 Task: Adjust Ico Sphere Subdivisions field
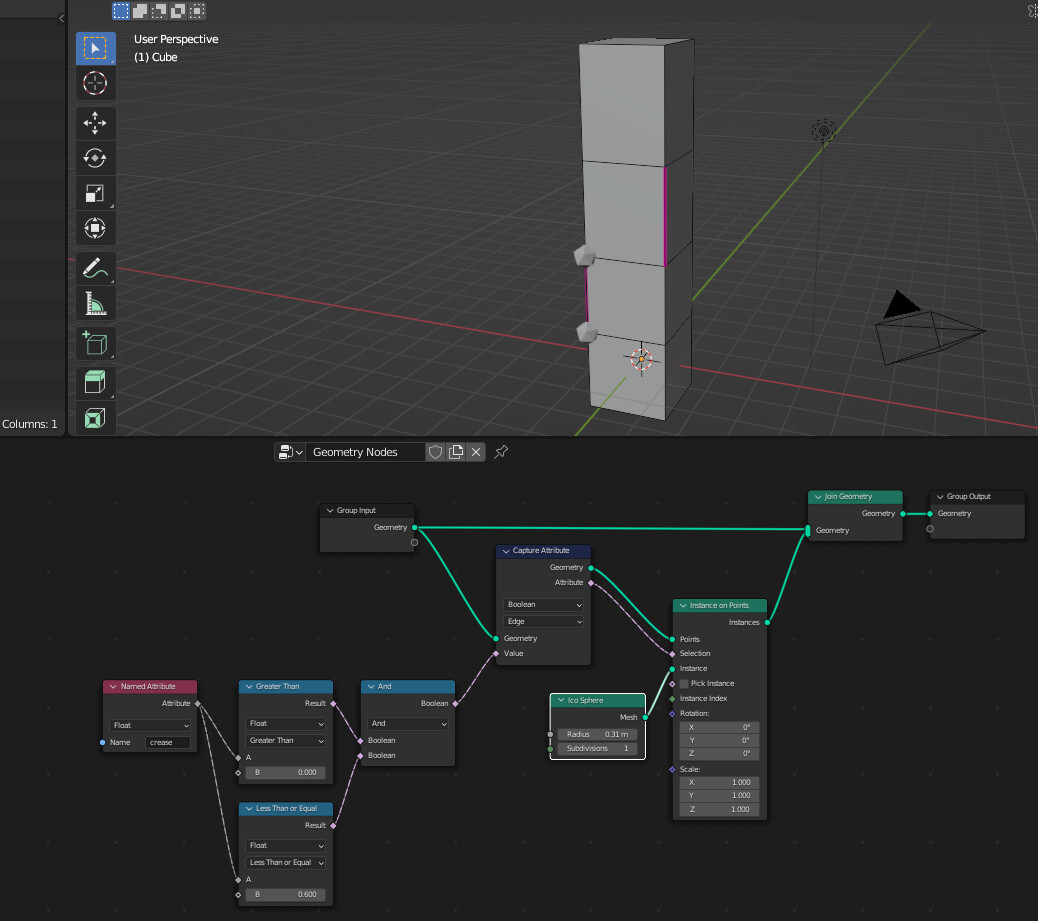[597, 748]
